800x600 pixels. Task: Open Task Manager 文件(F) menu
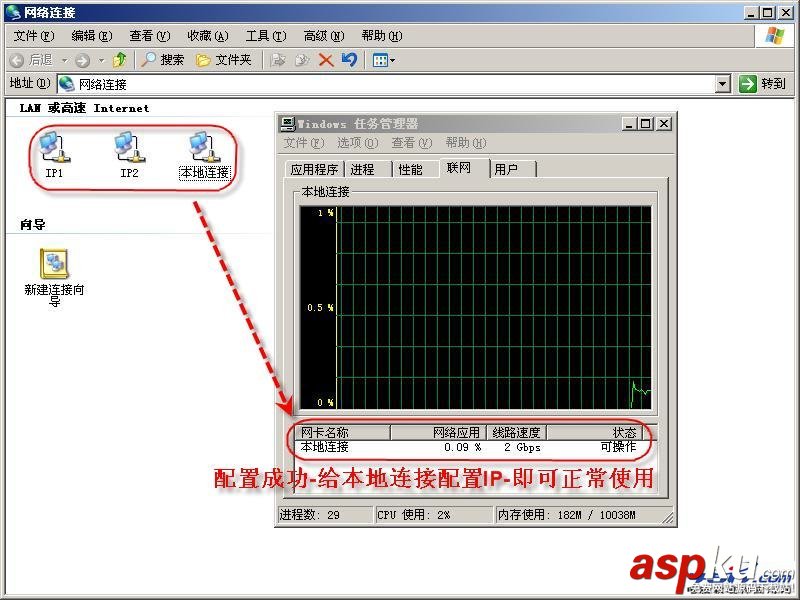304,143
